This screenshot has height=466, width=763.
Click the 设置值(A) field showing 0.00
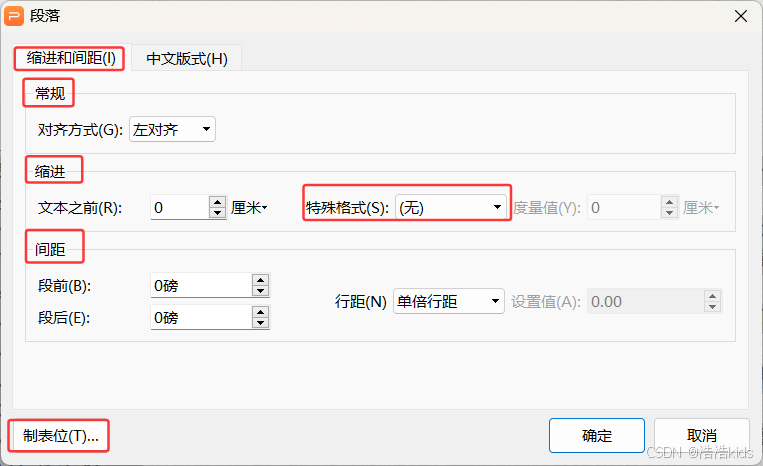(646, 302)
